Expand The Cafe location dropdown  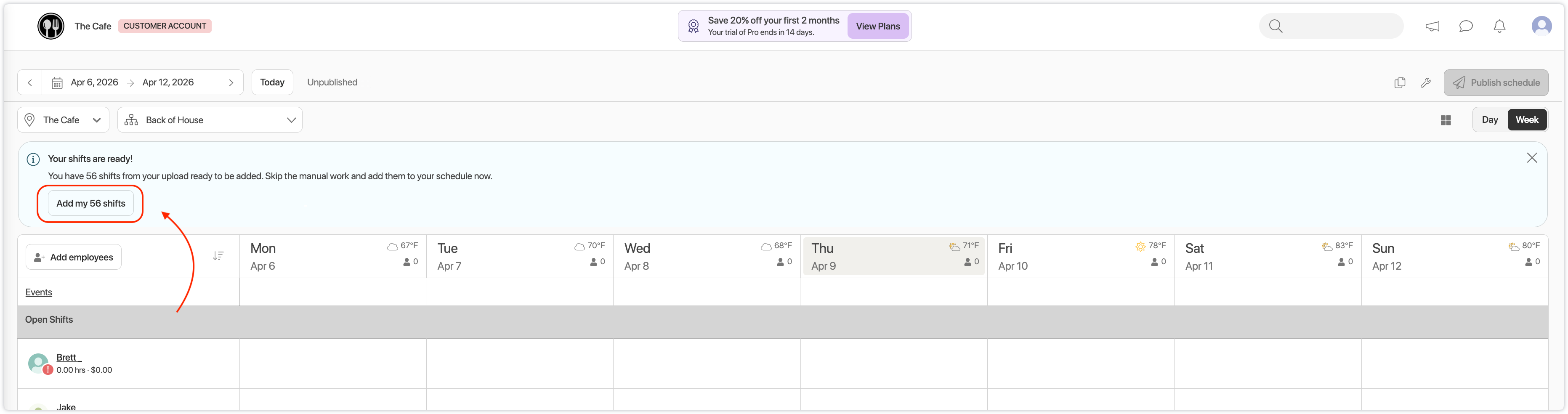(x=63, y=121)
